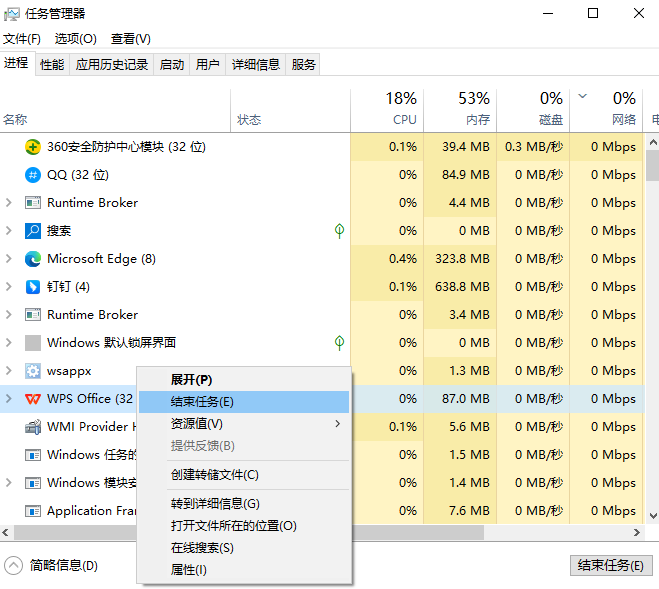The width and height of the screenshot is (659, 589).
Task: Switch to the 性能 tab
Action: [x=52, y=65]
